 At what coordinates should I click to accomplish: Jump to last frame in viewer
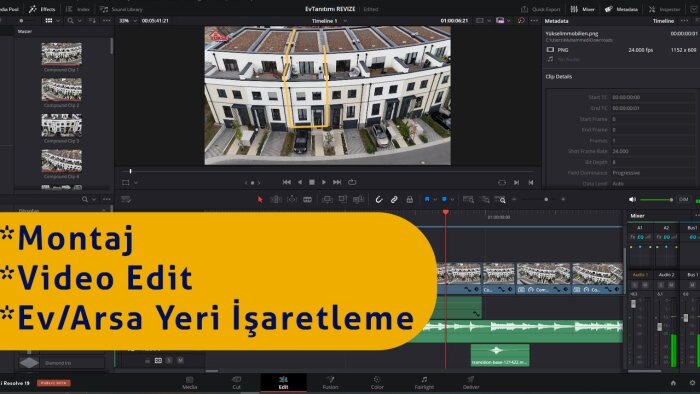(x=337, y=182)
